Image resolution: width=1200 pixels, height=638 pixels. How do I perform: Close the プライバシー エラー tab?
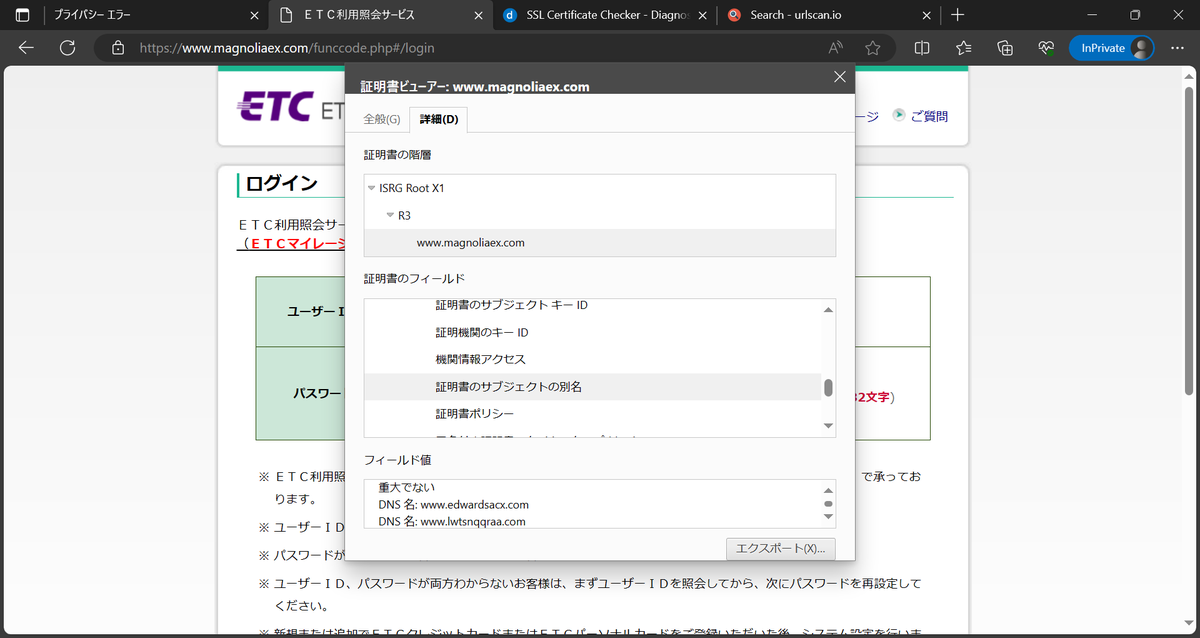tap(253, 15)
